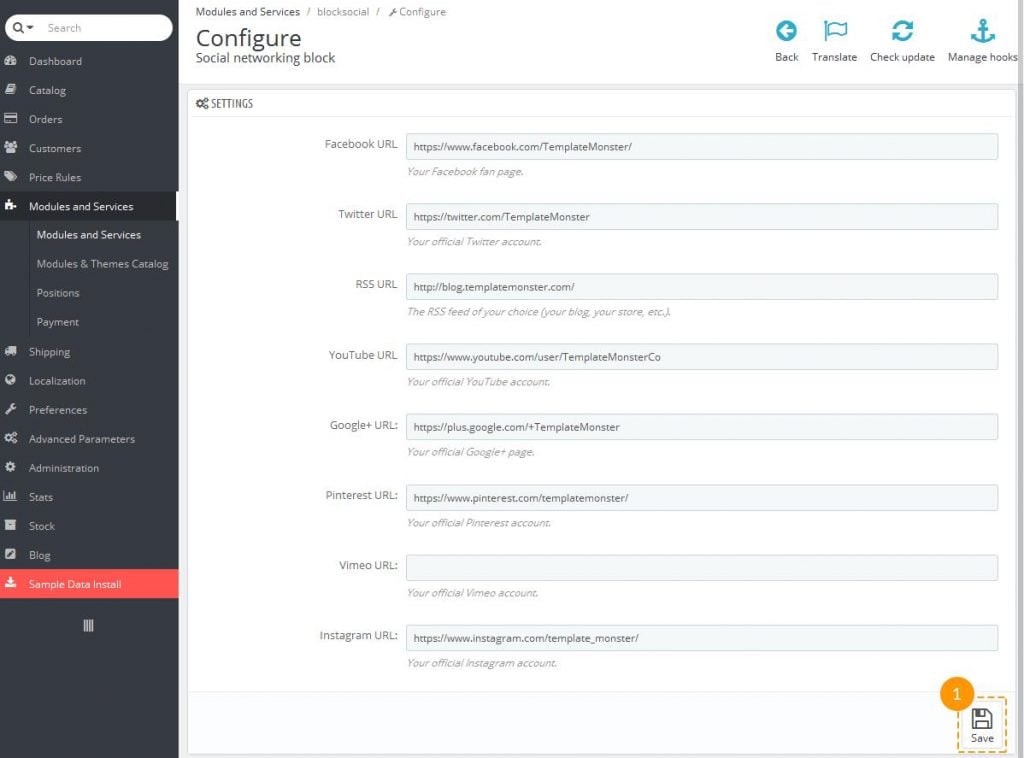Image resolution: width=1024 pixels, height=758 pixels.
Task: Click the Translate flag icon
Action: (834, 31)
